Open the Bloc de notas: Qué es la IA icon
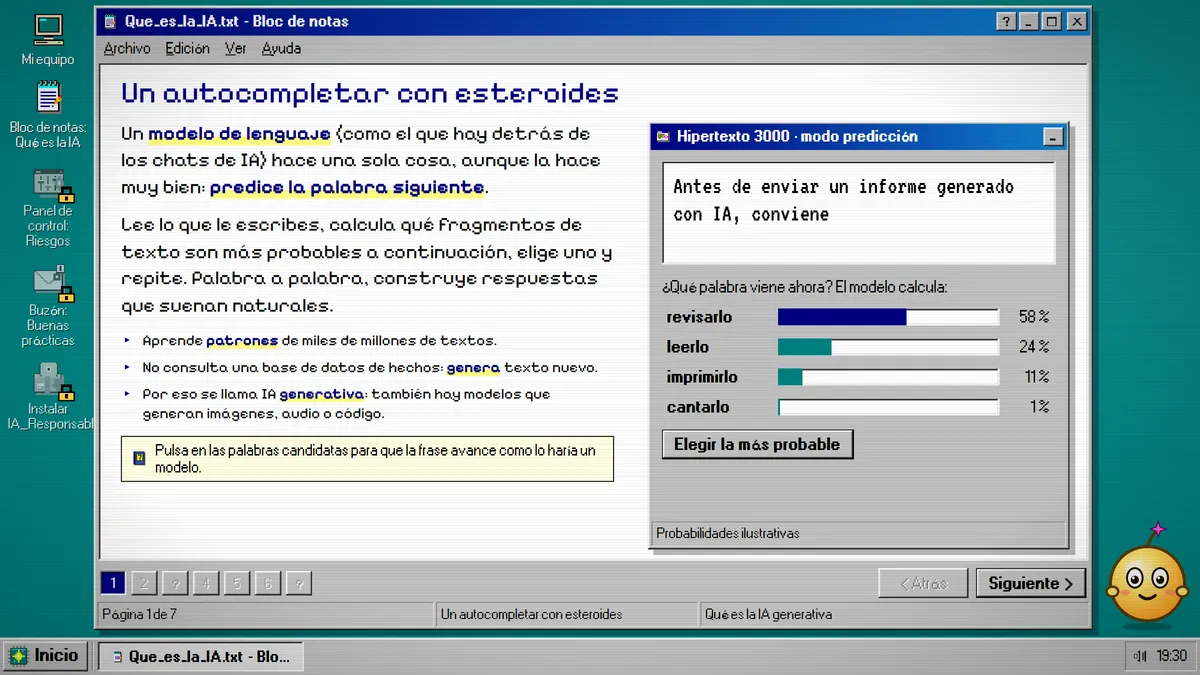 (x=48, y=115)
